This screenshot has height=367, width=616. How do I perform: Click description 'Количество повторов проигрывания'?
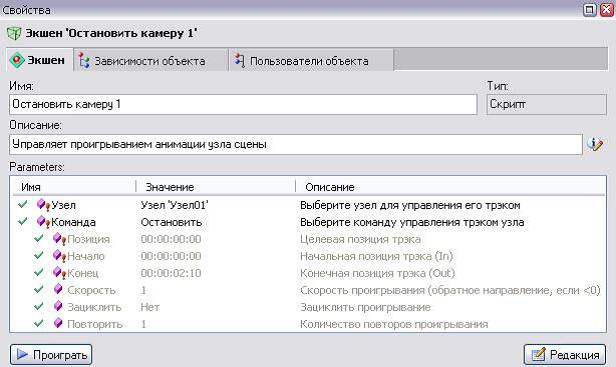[394, 324]
